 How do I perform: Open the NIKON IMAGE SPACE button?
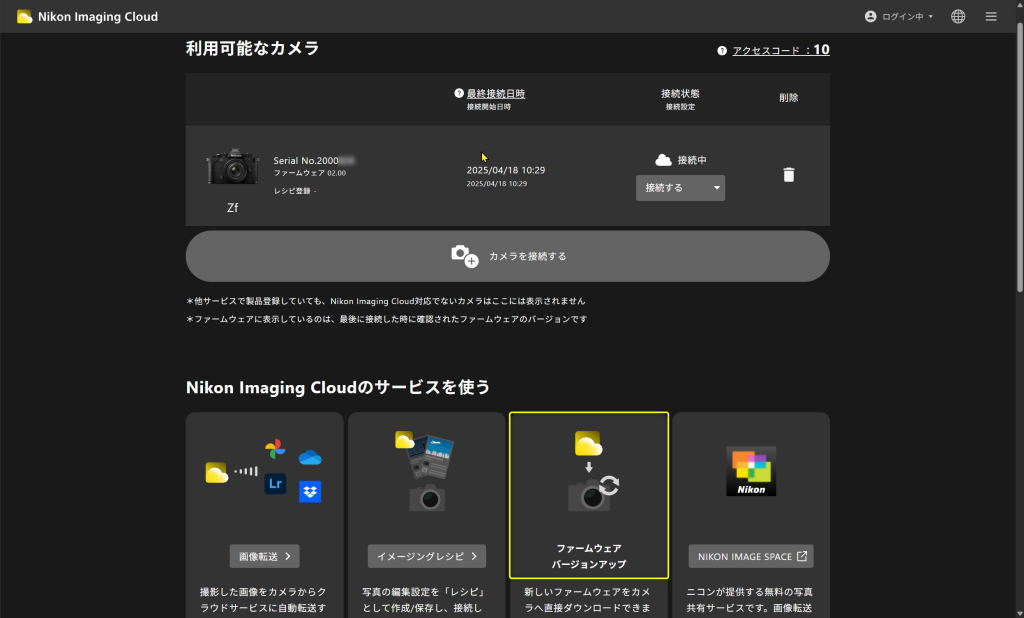[x=751, y=557]
